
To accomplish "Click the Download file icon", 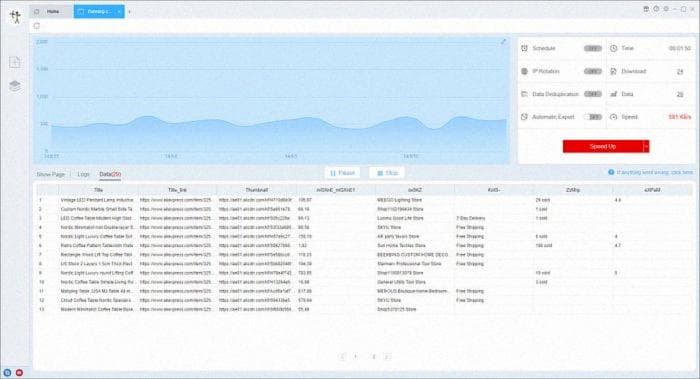I will 614,71.
